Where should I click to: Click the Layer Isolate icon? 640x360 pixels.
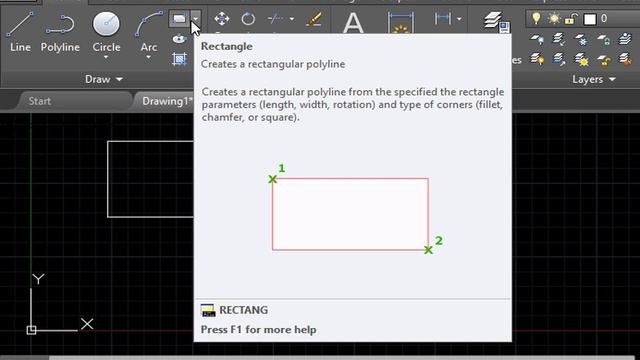coord(558,39)
